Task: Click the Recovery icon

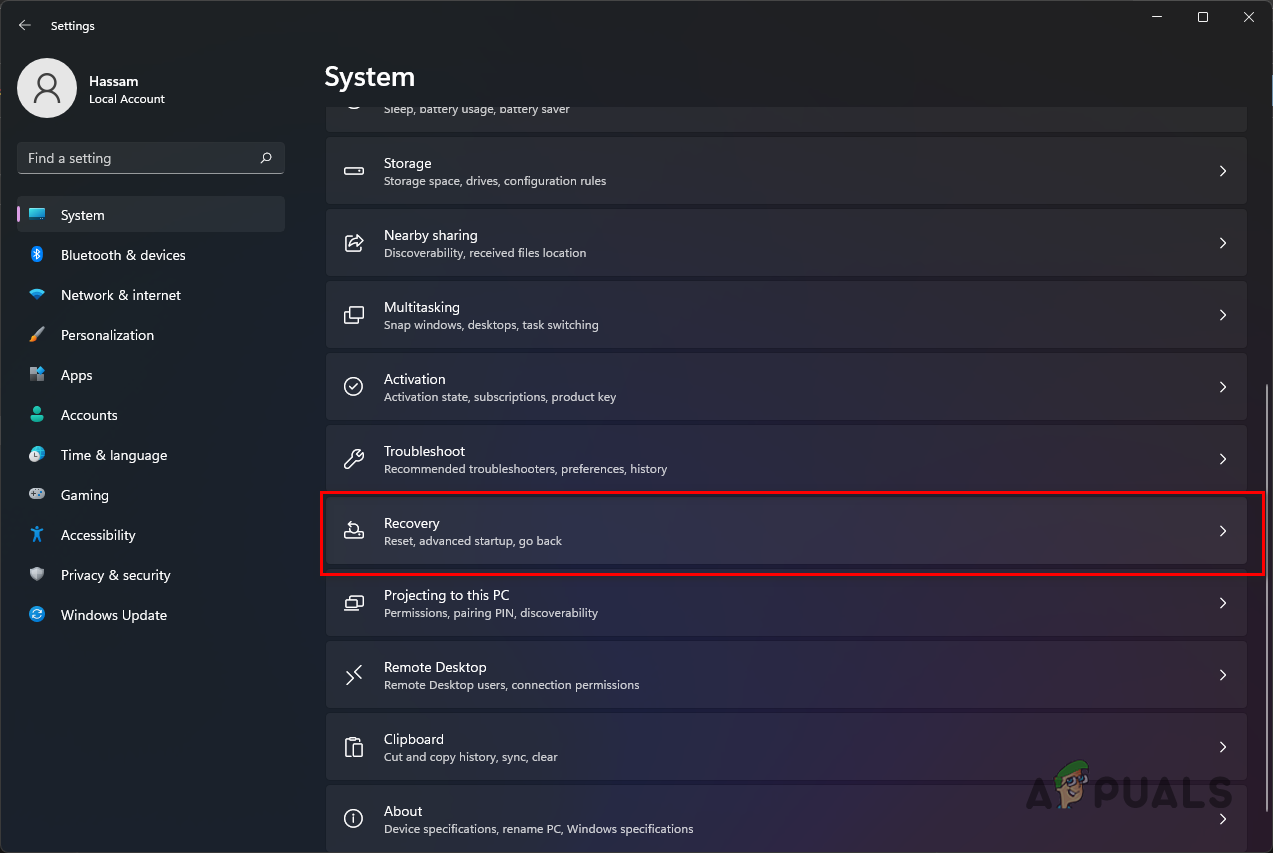Action: [353, 531]
